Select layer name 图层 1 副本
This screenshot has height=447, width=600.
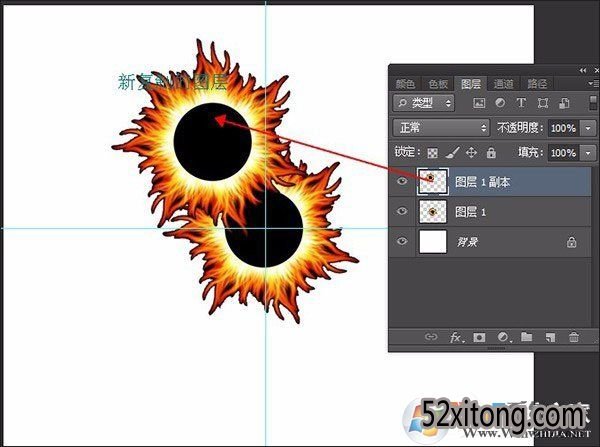[483, 182]
